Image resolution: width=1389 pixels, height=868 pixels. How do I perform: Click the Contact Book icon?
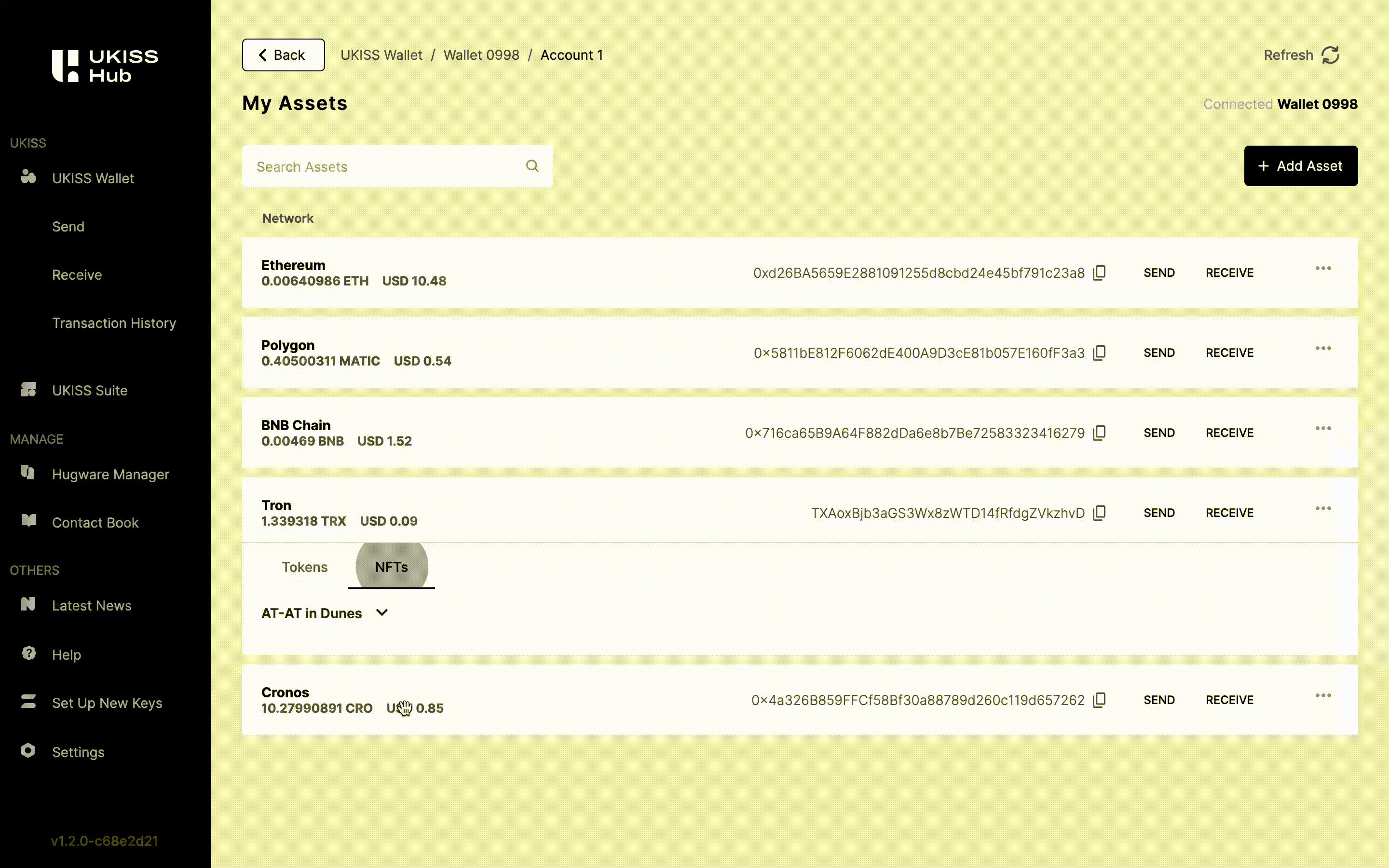pyautogui.click(x=28, y=521)
